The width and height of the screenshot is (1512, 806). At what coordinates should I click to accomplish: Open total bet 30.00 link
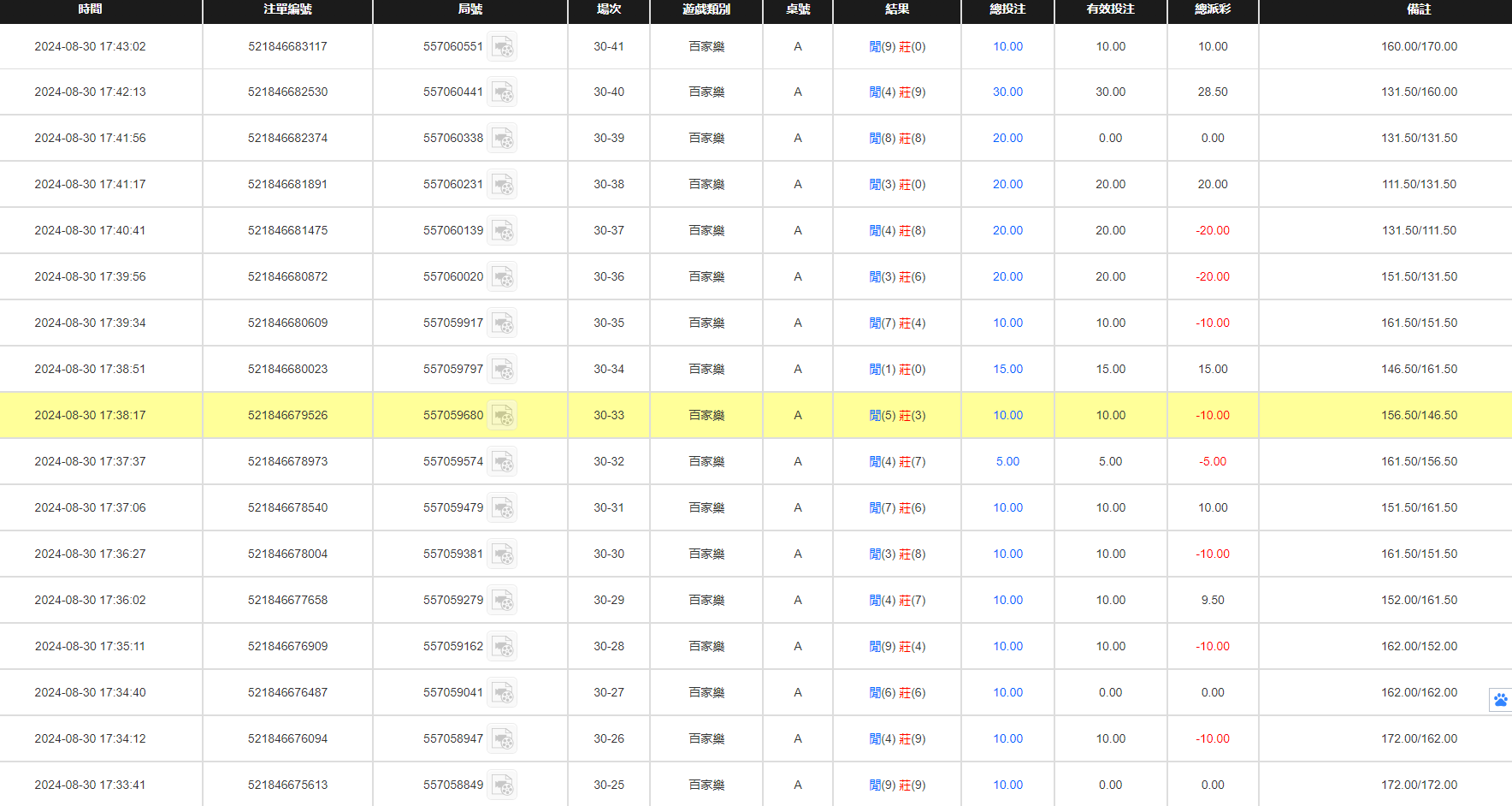(1007, 92)
